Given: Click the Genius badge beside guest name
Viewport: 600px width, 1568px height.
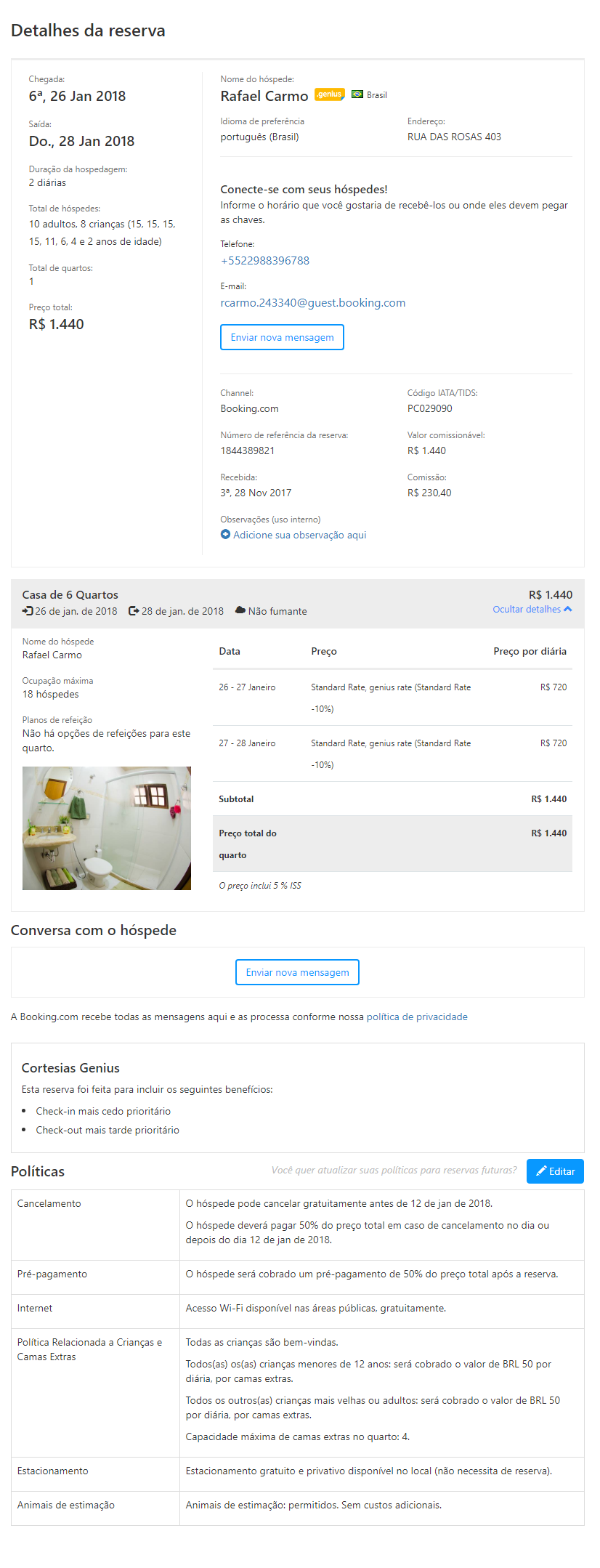Looking at the screenshot, I should [x=329, y=94].
